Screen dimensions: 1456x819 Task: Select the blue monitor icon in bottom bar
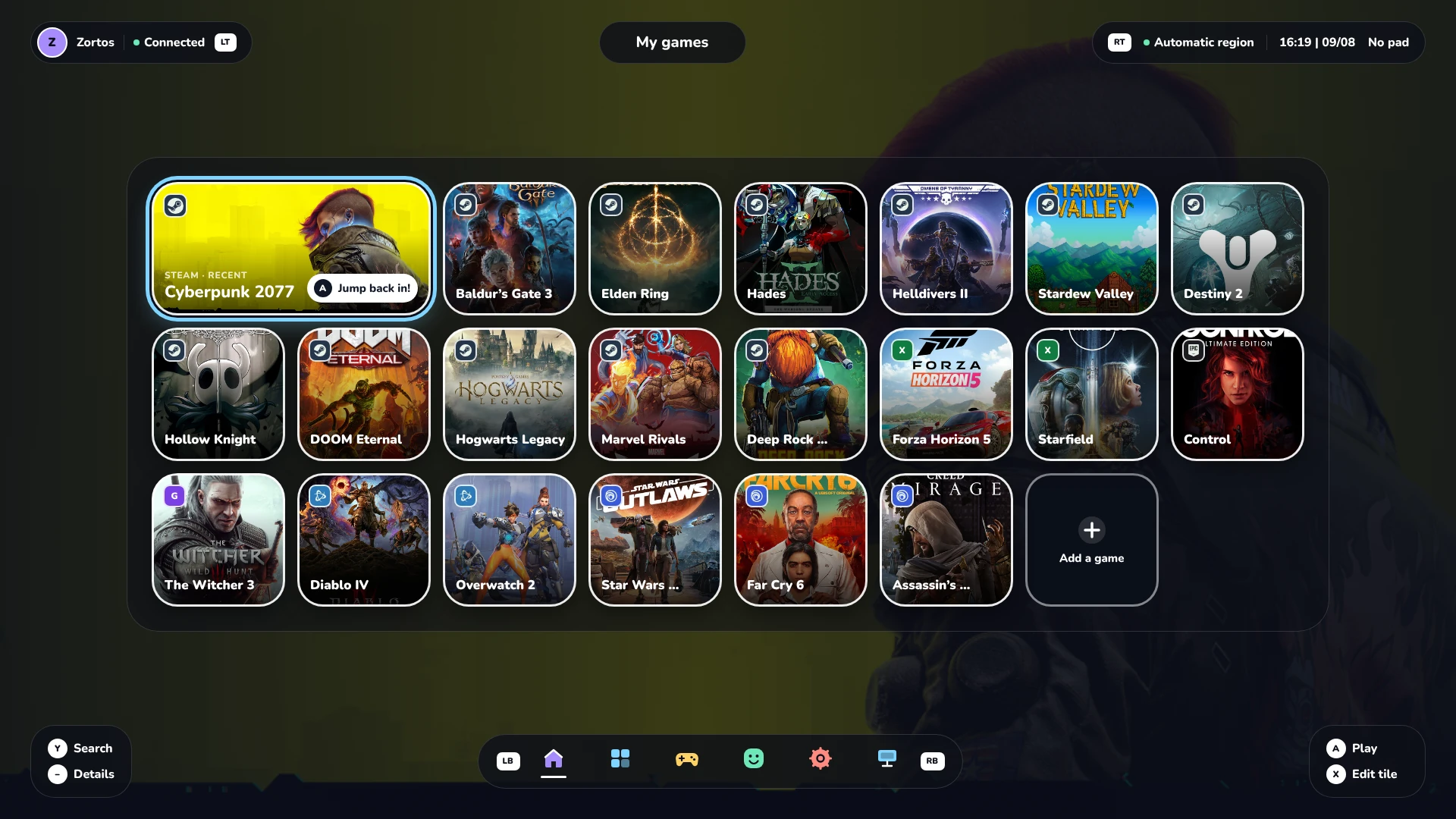[x=887, y=758]
